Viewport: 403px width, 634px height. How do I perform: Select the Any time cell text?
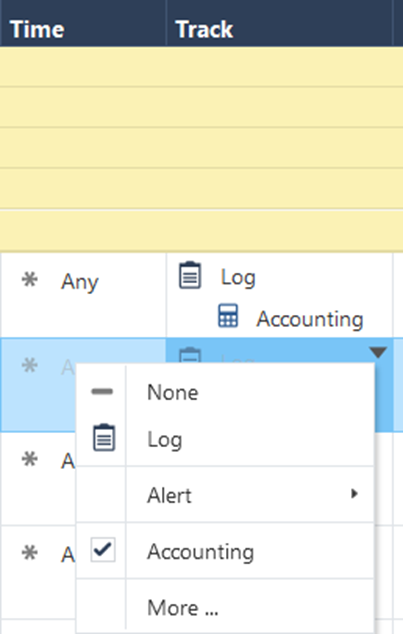[80, 281]
